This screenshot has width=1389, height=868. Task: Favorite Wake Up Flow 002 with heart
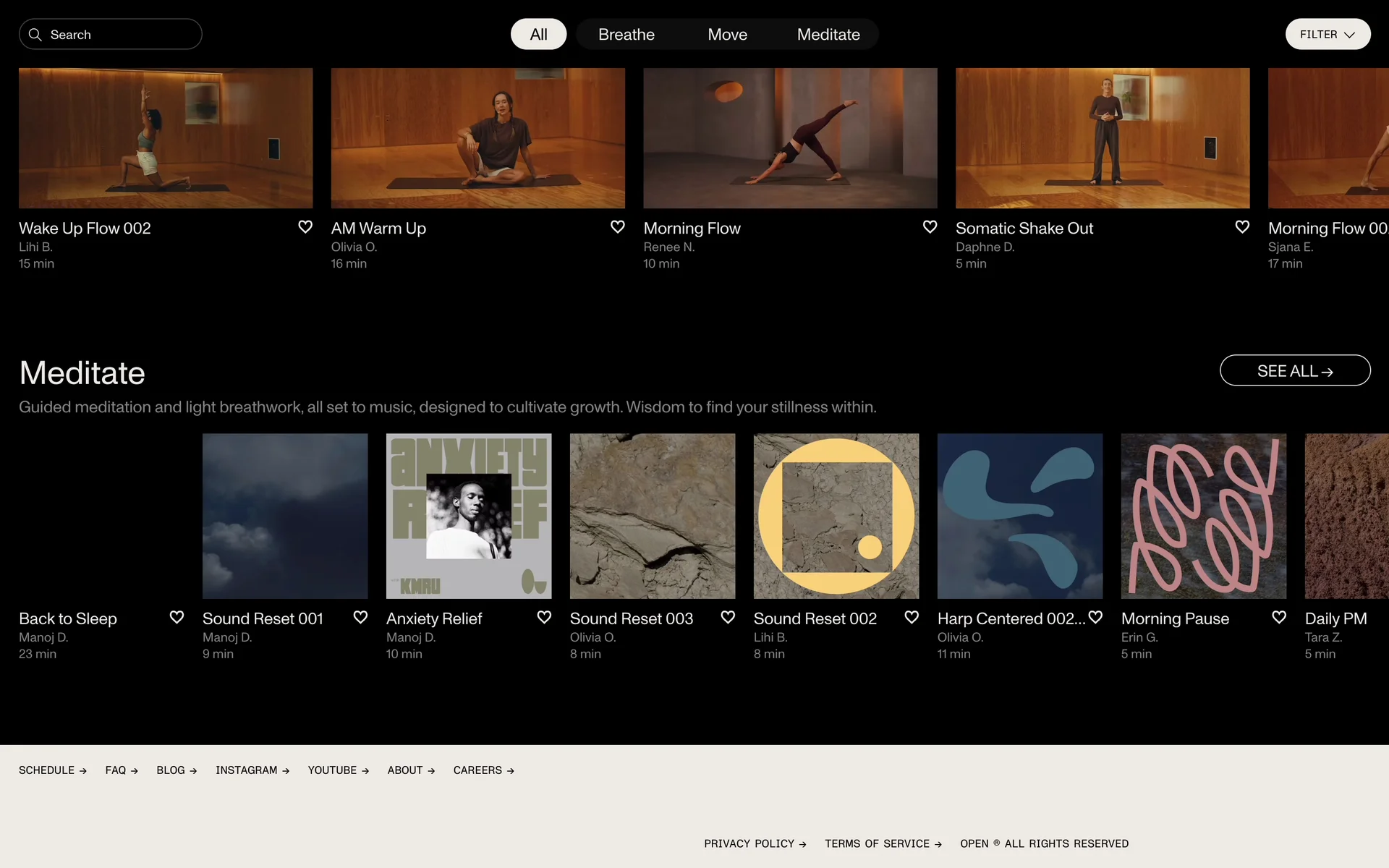click(305, 227)
